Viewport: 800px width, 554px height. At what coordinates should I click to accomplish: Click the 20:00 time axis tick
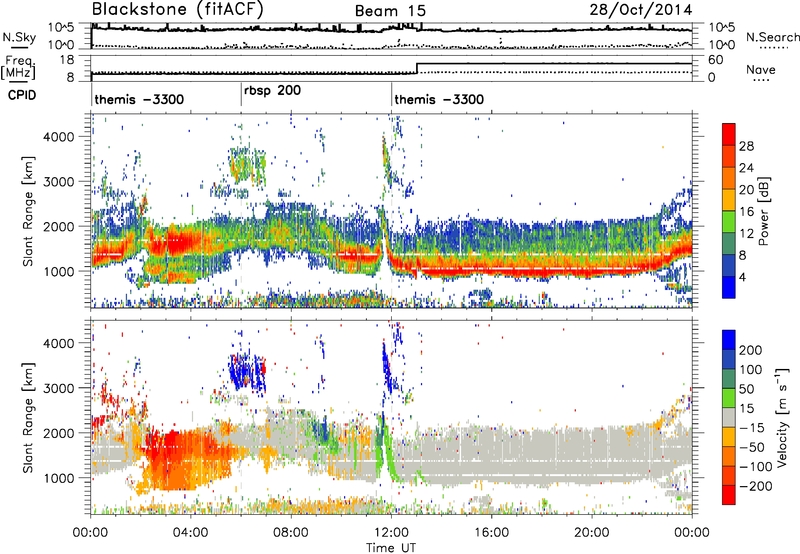coord(592,533)
